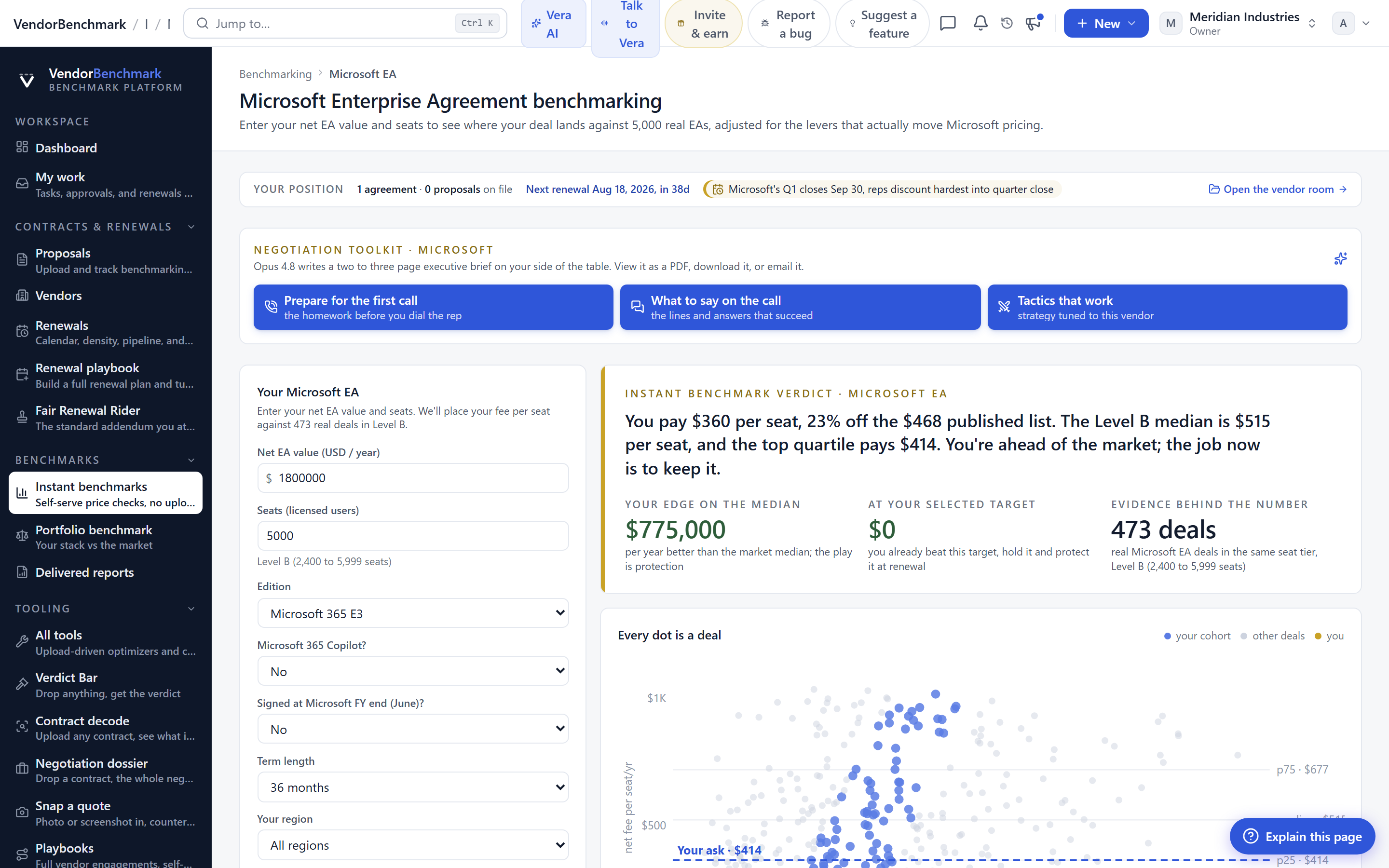The width and height of the screenshot is (1389, 868).
Task: Collapse the Contracts & Renewals section
Action: [x=191, y=227]
